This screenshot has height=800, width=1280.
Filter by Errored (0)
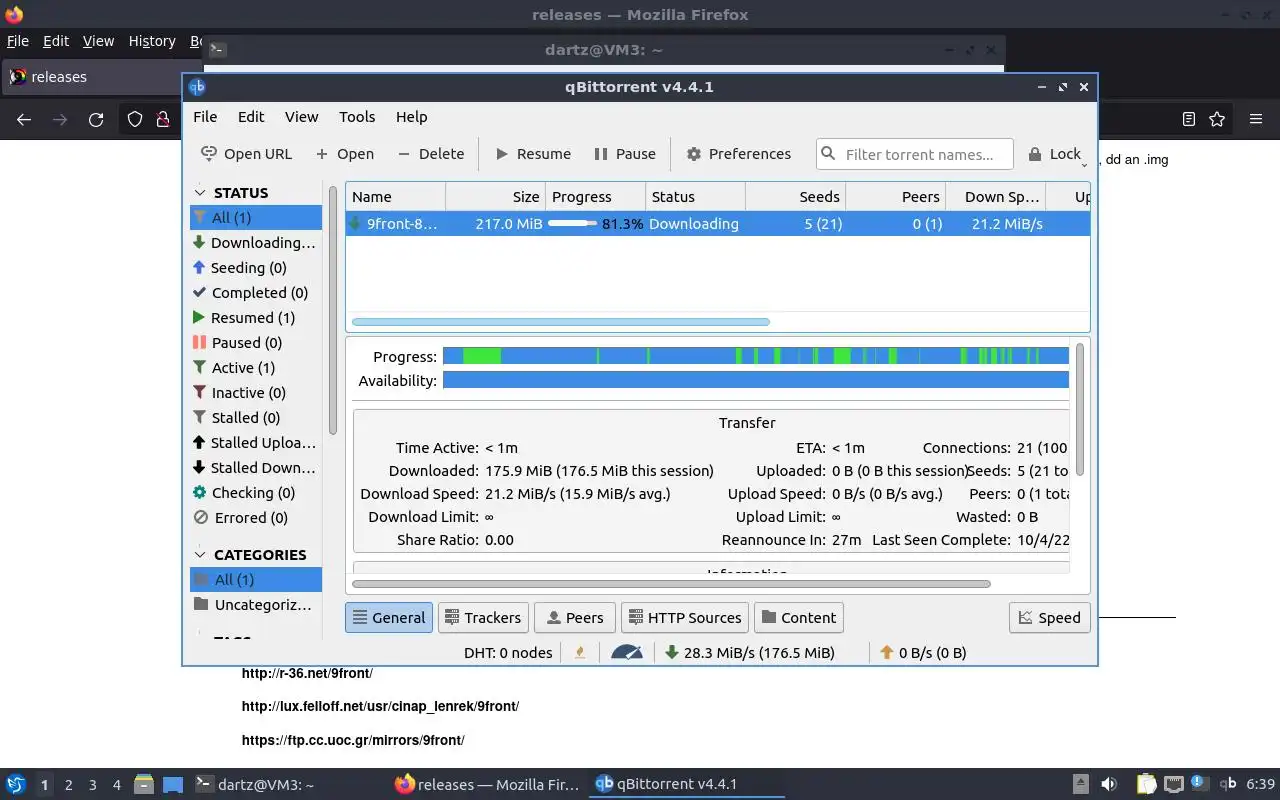(256, 517)
